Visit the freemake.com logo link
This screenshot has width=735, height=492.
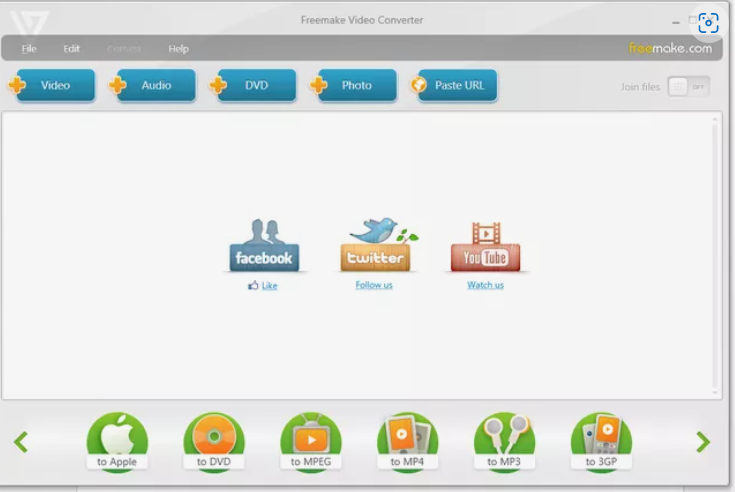(670, 48)
